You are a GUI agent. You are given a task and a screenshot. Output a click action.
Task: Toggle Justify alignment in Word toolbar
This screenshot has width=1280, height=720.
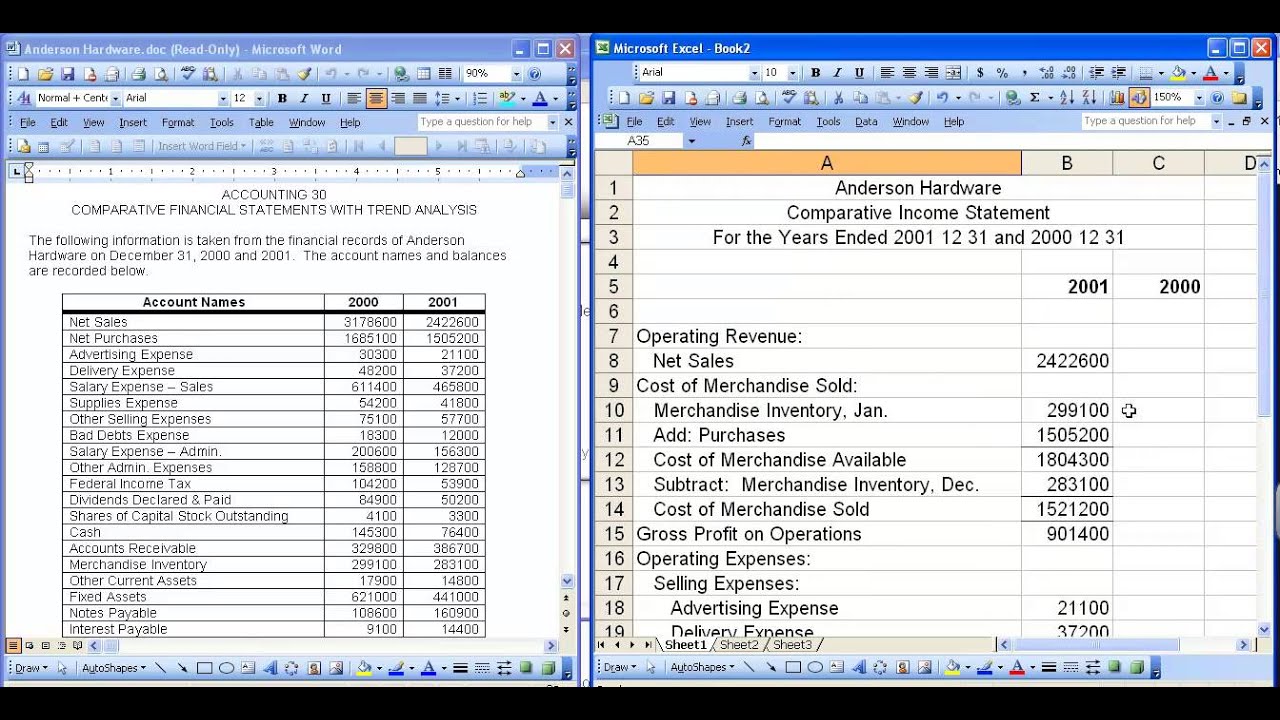[x=420, y=98]
